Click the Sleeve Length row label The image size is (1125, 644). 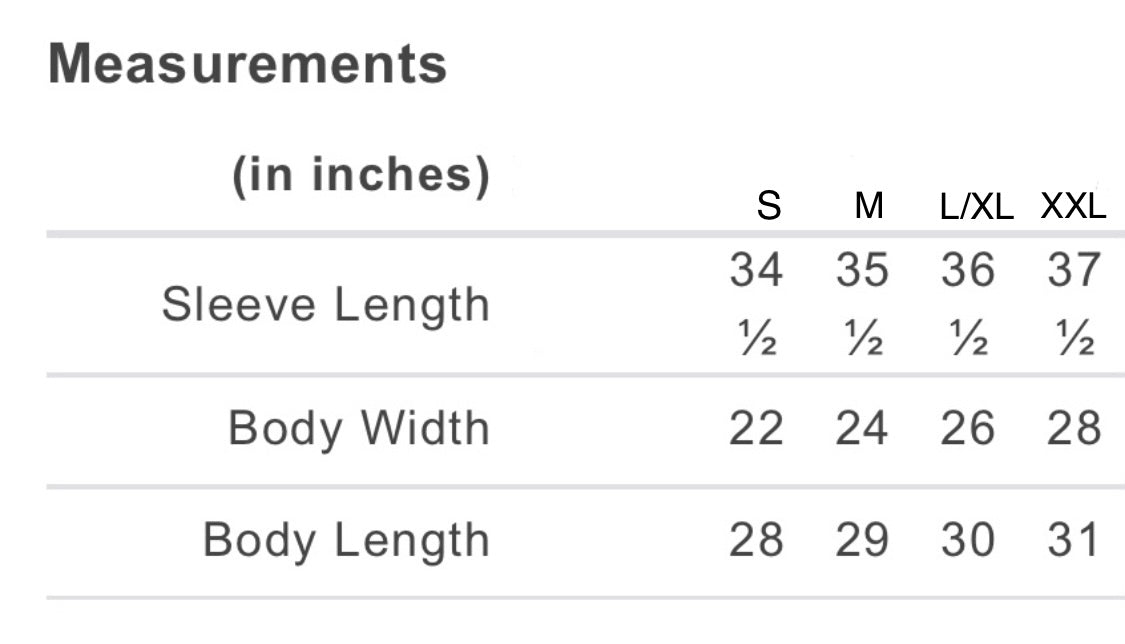325,304
